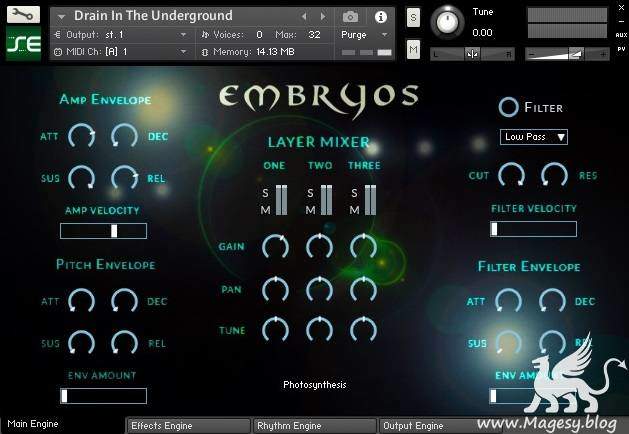Adjust Layer ONE pan knob
This screenshot has width=629, height=434.
(275, 289)
